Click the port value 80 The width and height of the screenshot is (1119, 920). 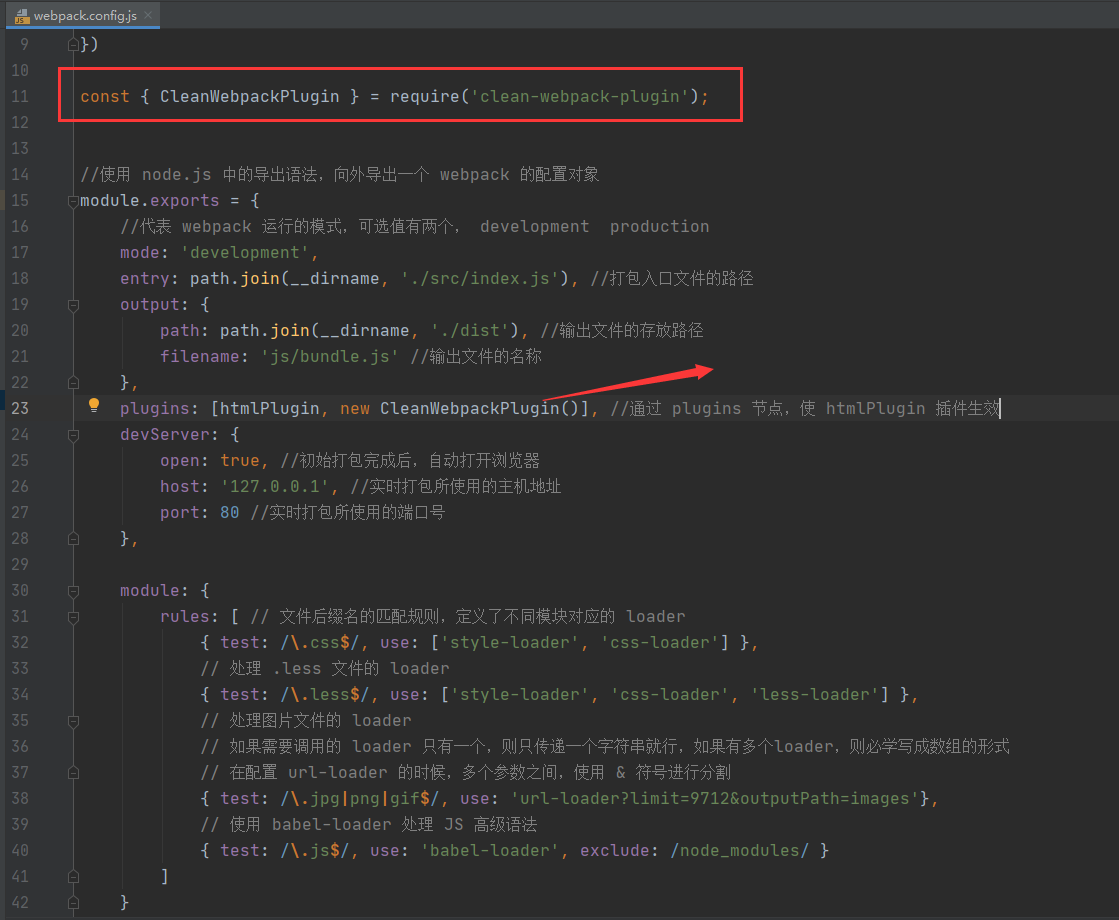click(230, 512)
